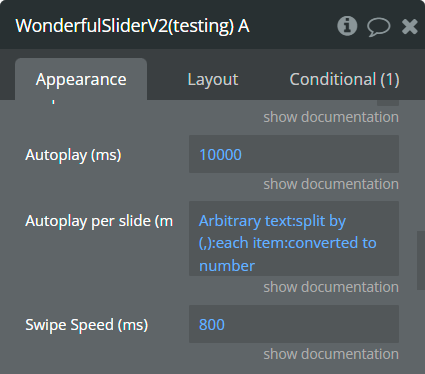This screenshot has height=374, width=425.
Task: Show documentation below the Swipe Speed field
Action: pyautogui.click(x=331, y=354)
